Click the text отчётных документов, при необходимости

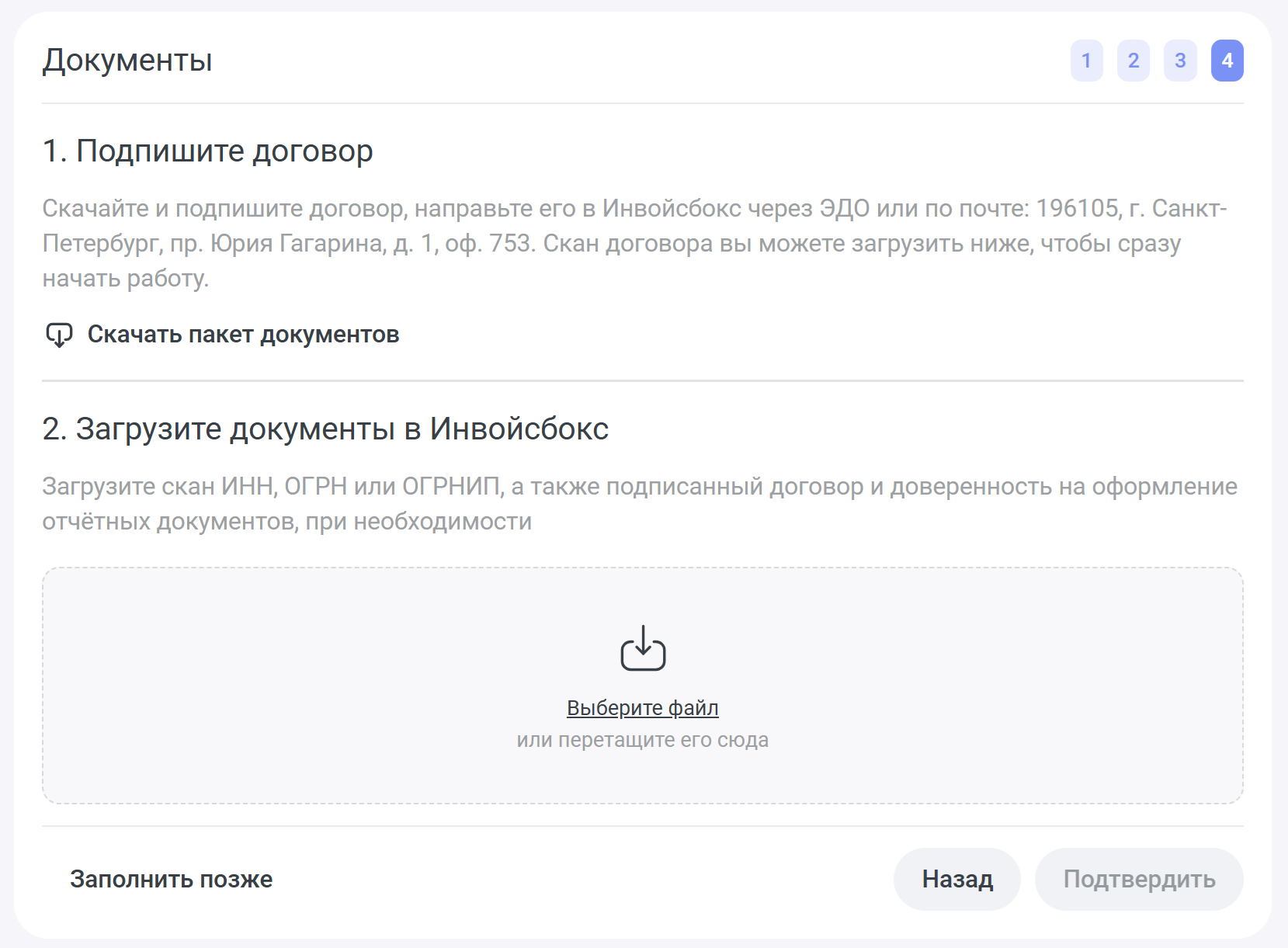click(x=286, y=522)
